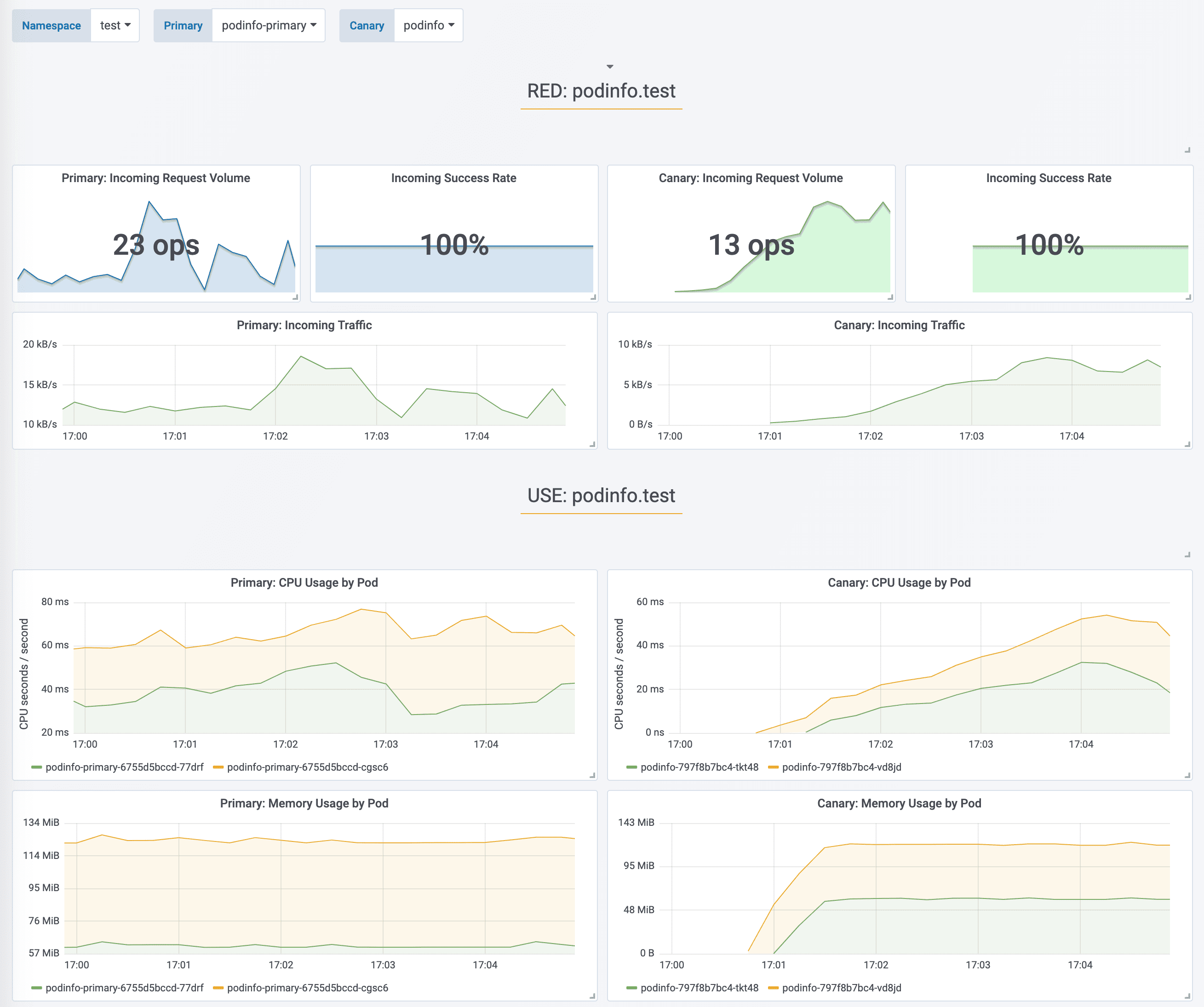Screen dimensions: 1204x1007
Task: Hide series podinfo-797f8b7bc4-vd8jd in Canary Memory legend
Action: [842, 988]
